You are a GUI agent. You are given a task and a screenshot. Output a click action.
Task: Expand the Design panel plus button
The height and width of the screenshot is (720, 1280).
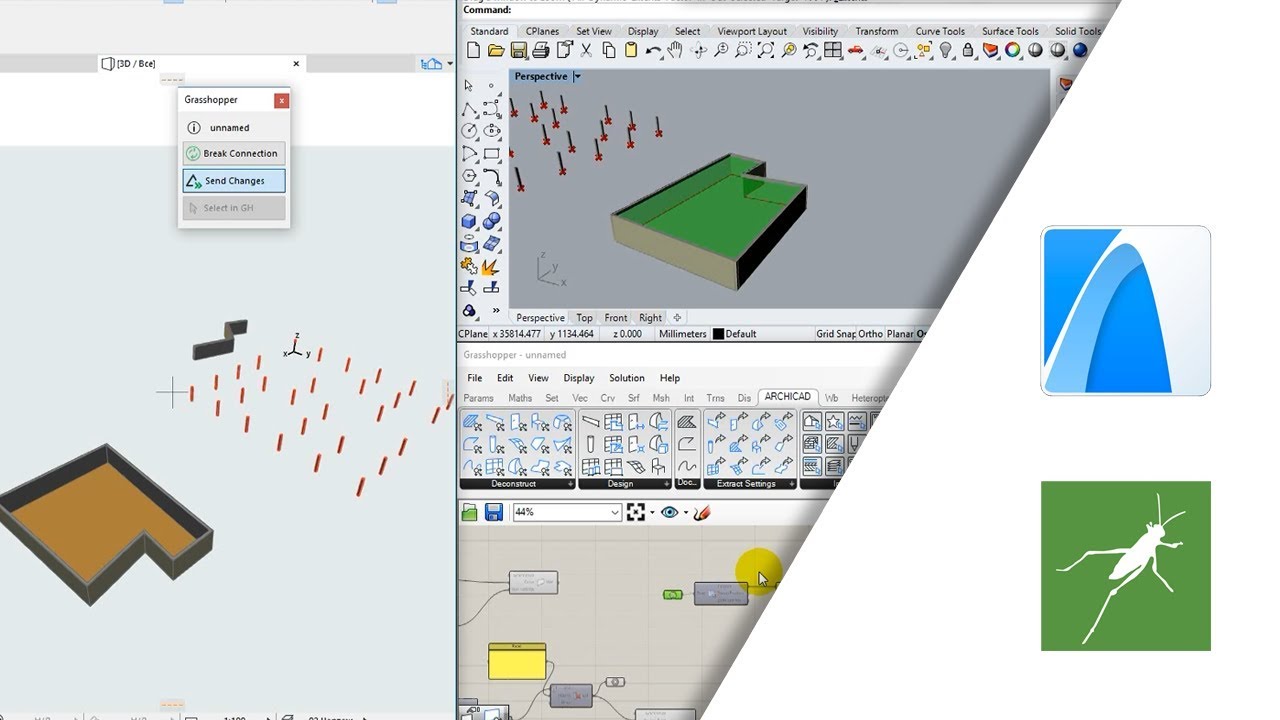tap(666, 484)
